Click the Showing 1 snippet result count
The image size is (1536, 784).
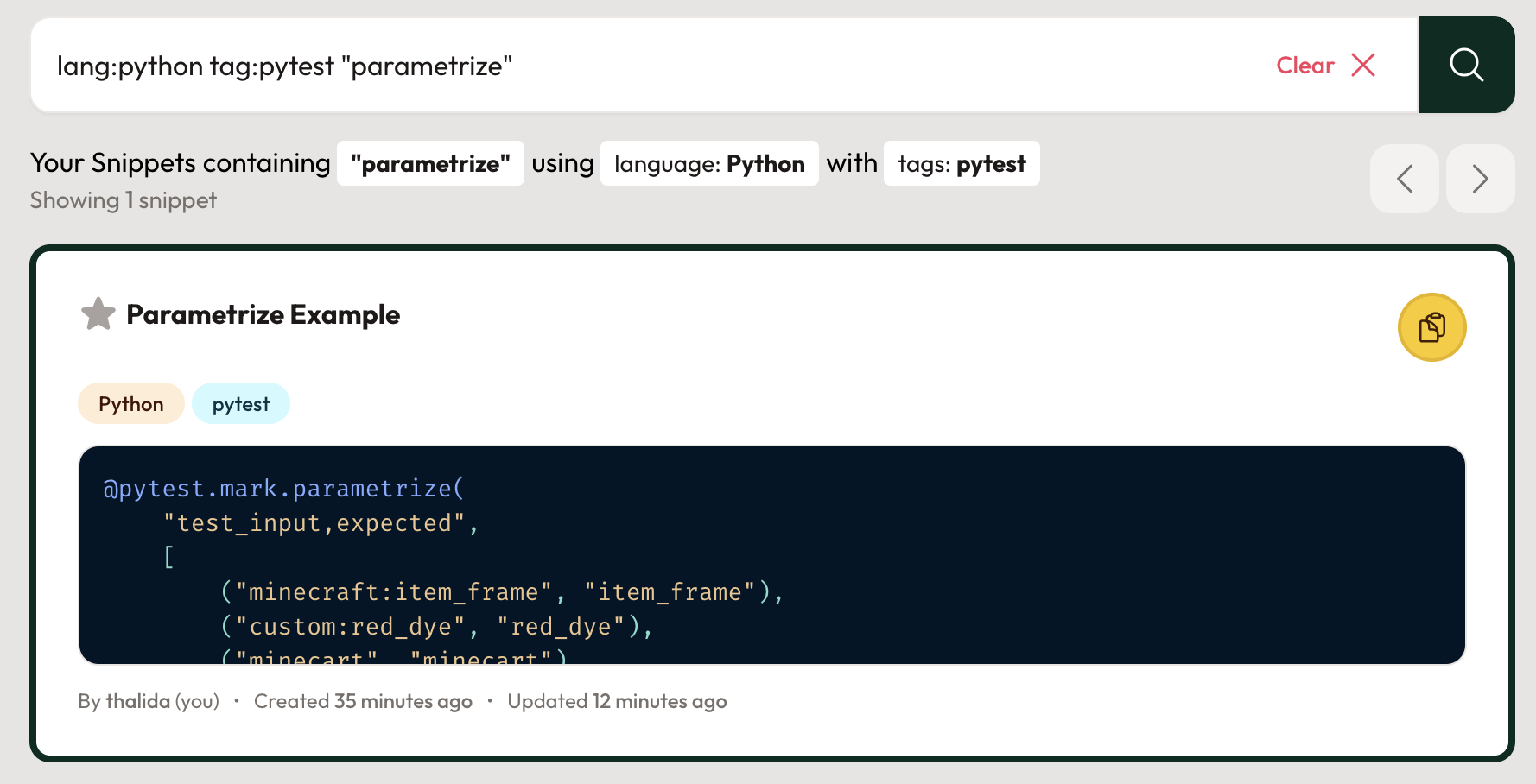124,200
